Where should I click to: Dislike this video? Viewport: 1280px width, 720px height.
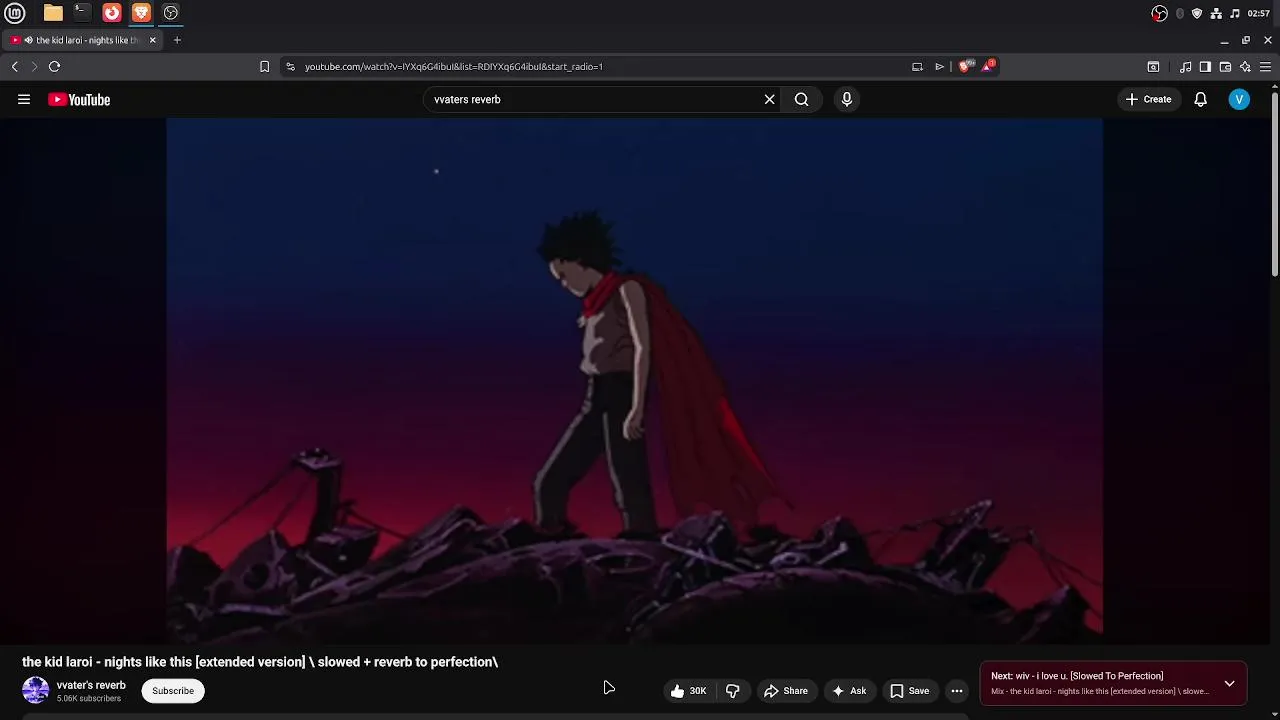733,691
